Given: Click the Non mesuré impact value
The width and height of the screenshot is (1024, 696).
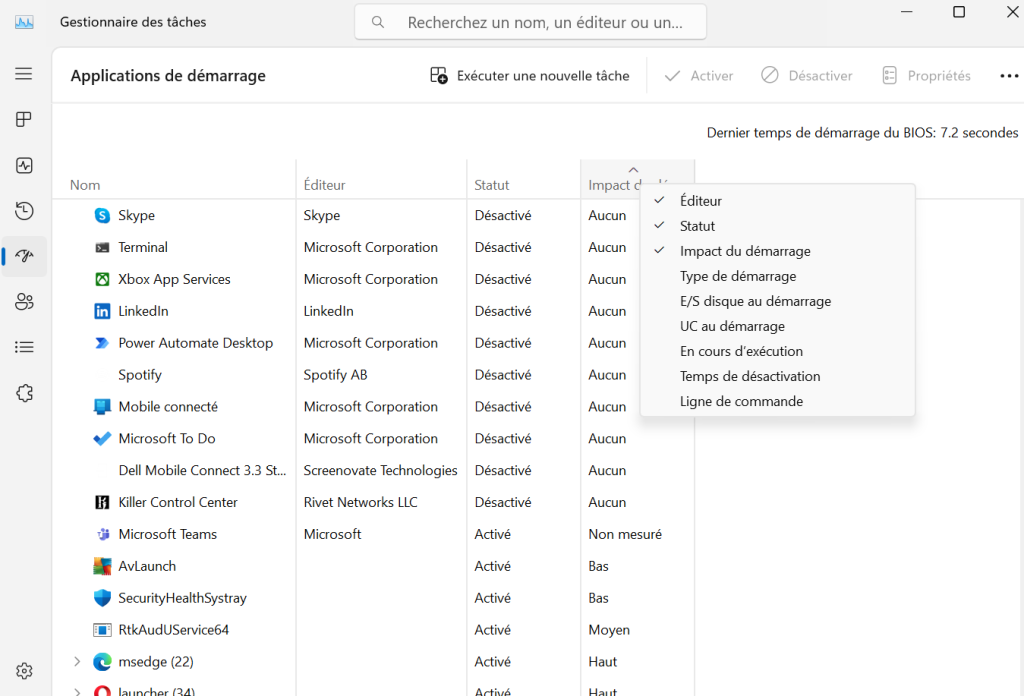Looking at the screenshot, I should [x=625, y=535].
